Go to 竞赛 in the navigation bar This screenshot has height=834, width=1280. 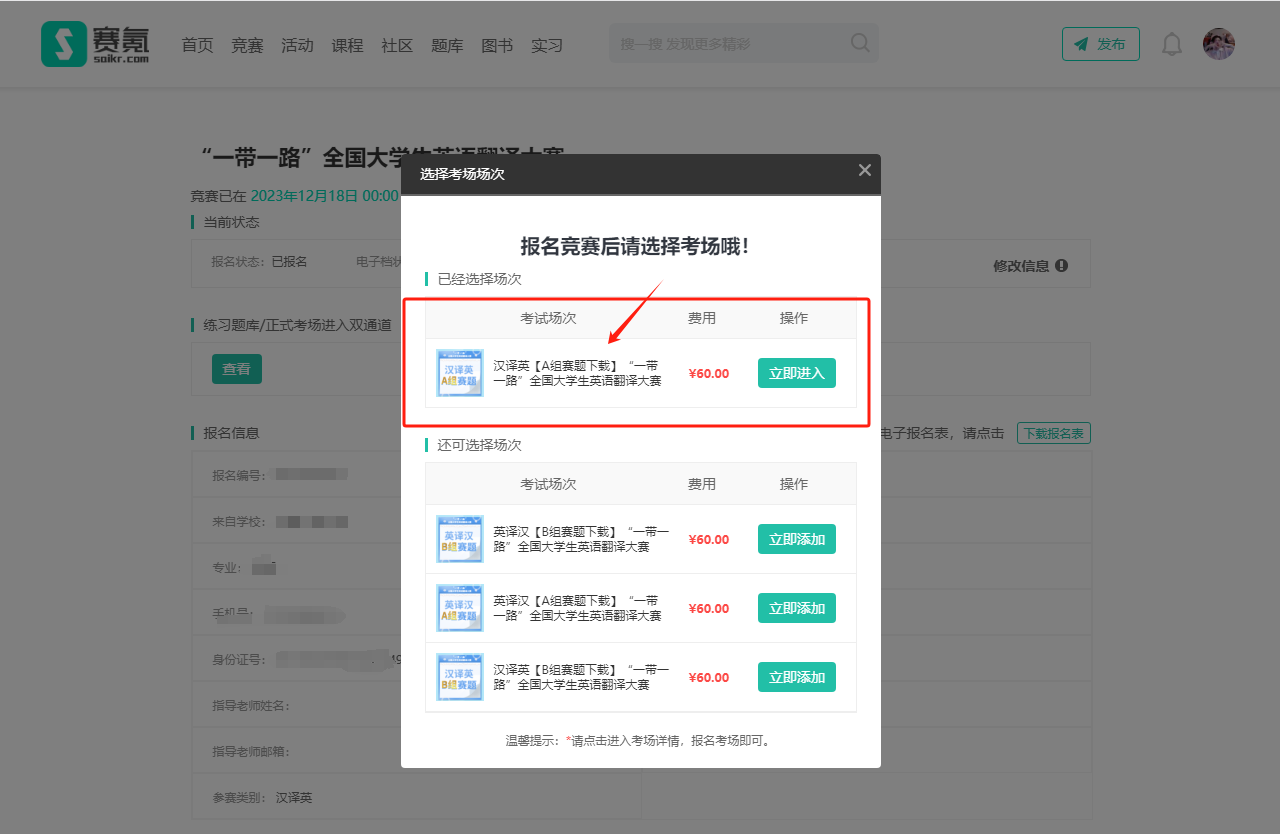pos(247,45)
